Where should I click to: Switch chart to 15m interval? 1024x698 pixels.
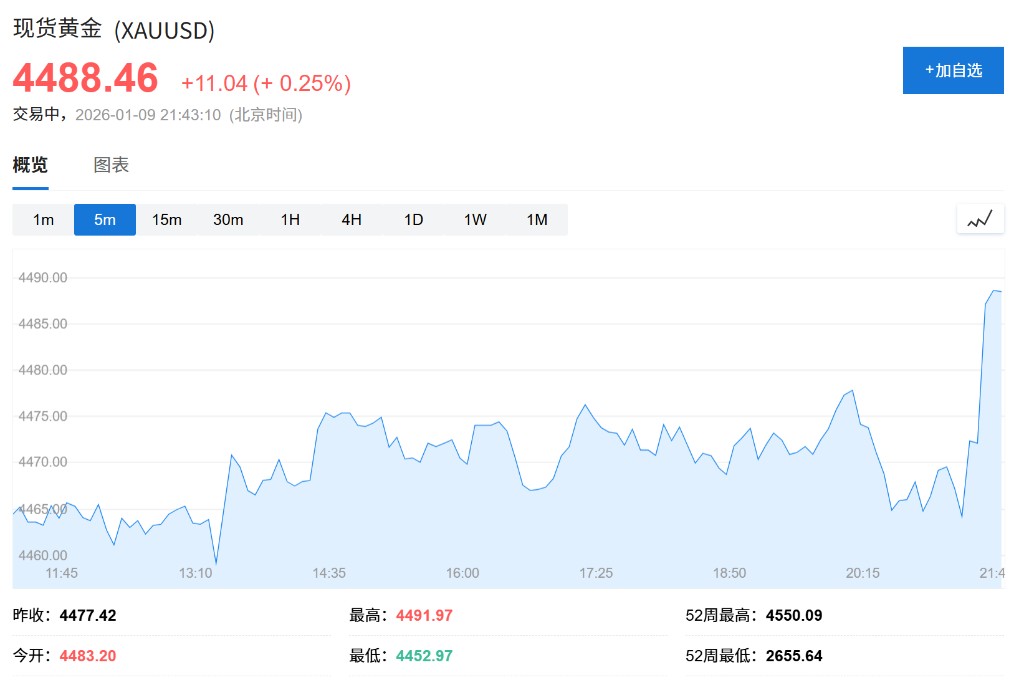coord(167,220)
